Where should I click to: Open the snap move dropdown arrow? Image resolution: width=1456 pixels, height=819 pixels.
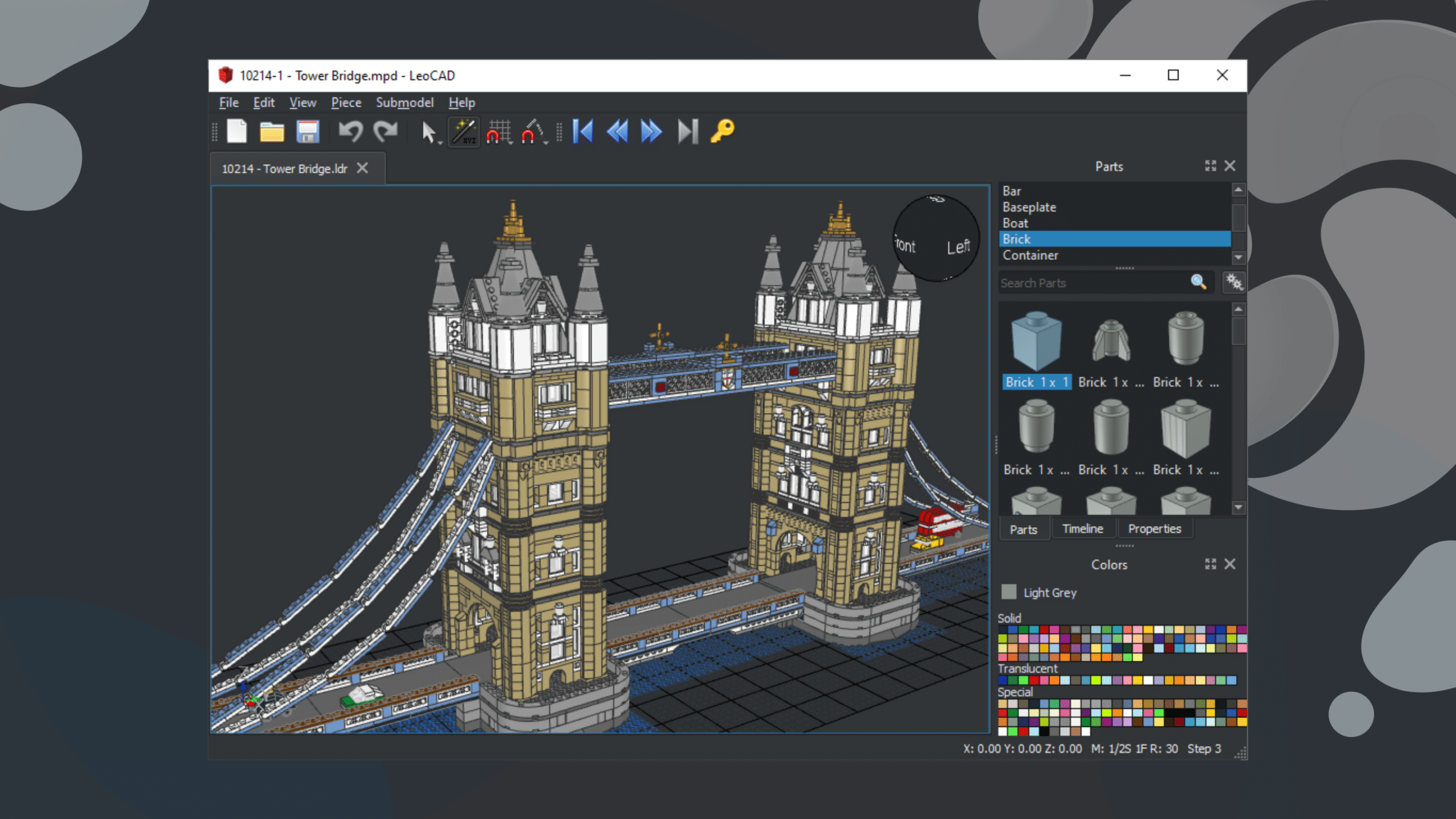click(x=511, y=143)
